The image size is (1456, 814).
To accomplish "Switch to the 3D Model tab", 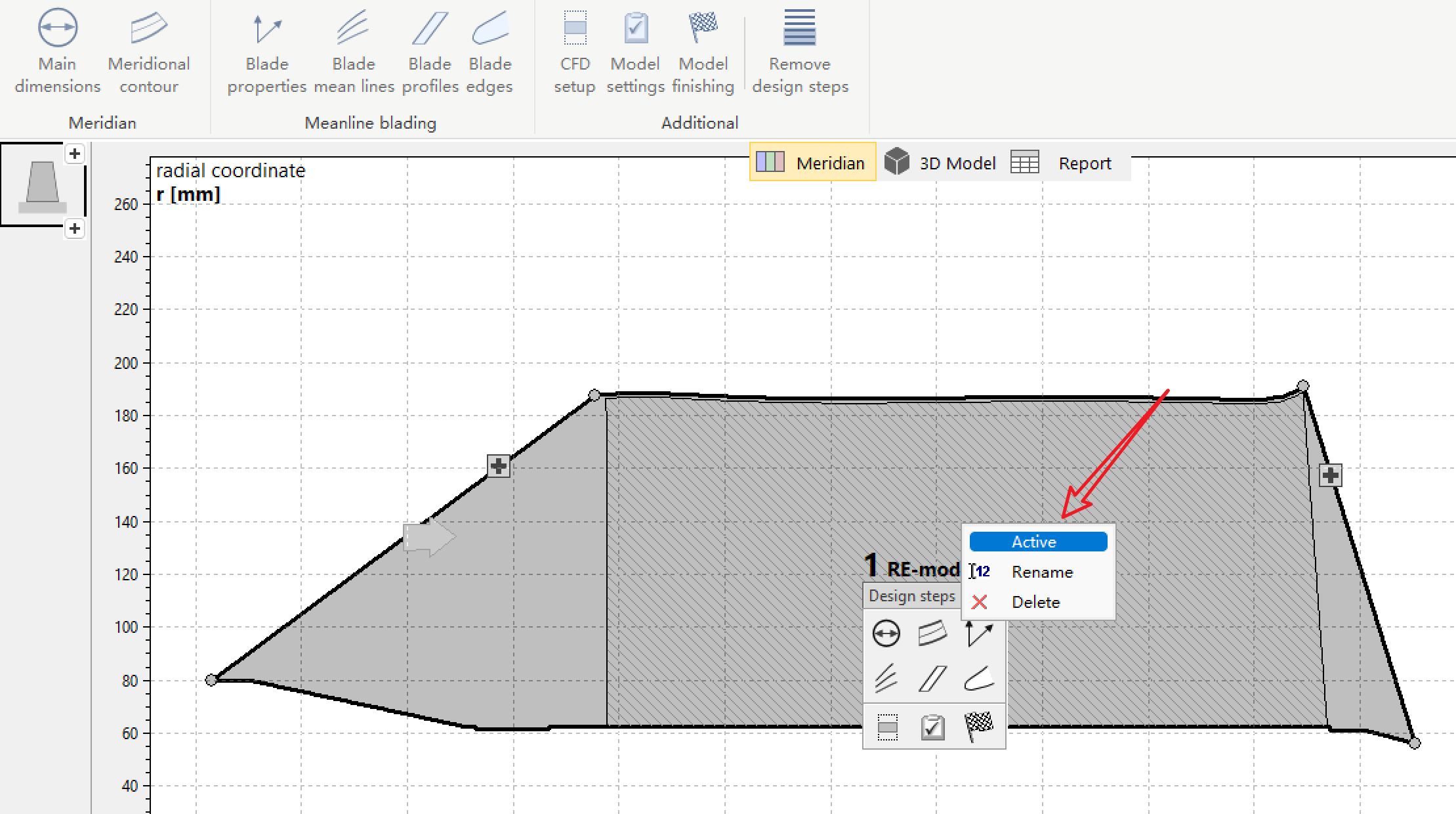I will [940, 162].
